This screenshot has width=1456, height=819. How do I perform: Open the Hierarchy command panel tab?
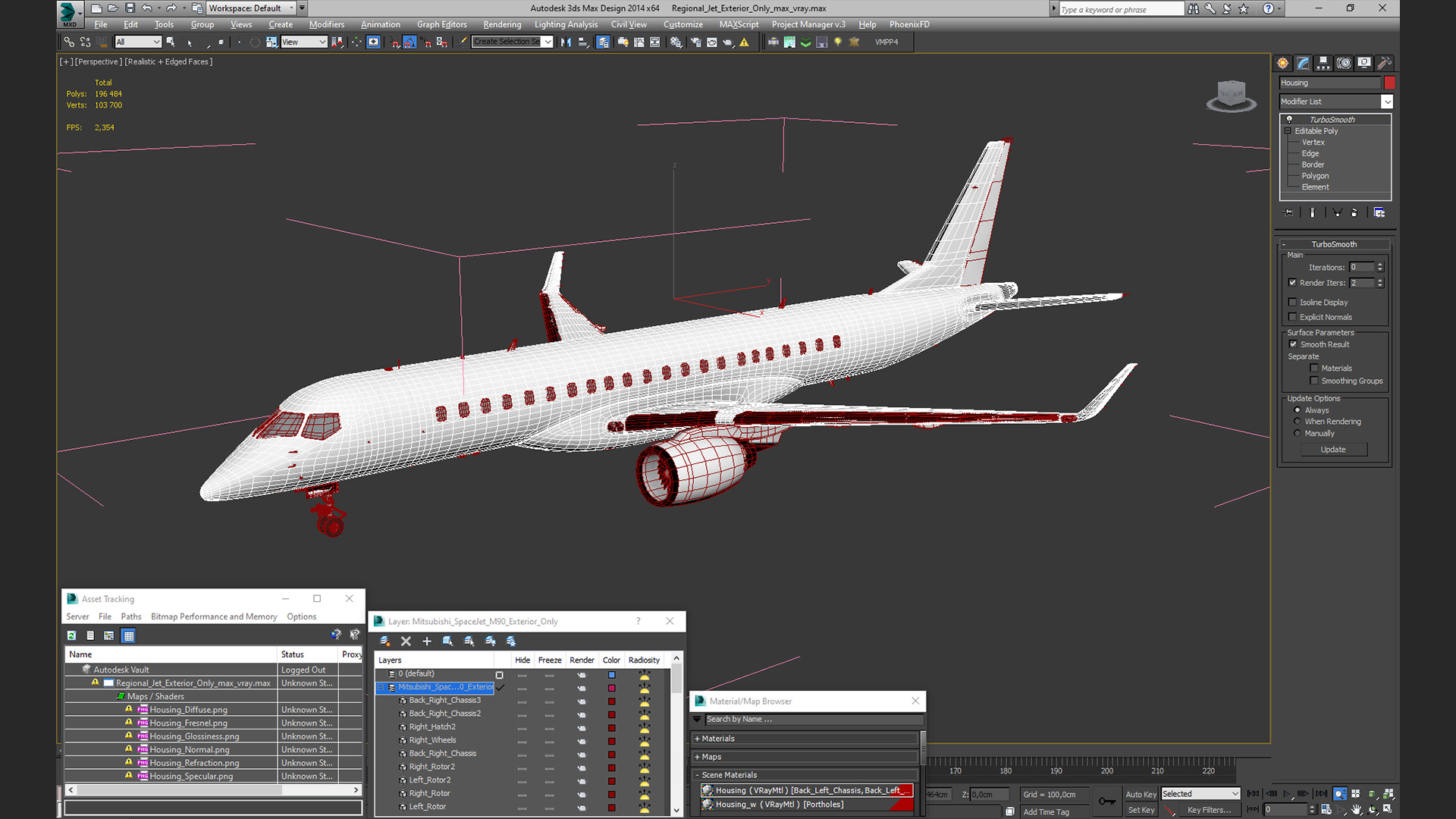[1323, 63]
